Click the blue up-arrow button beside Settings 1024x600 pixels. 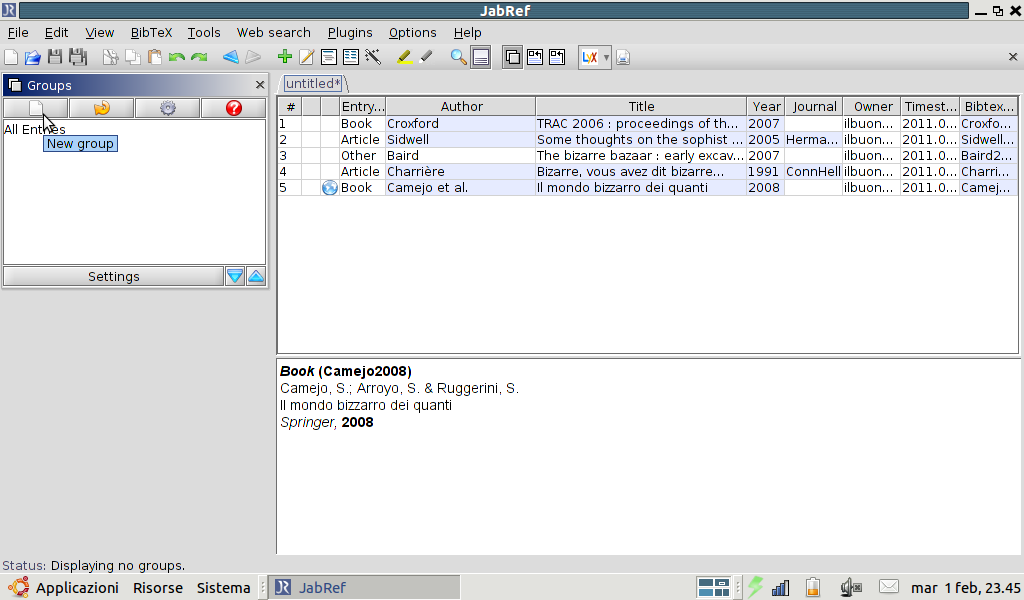[256, 276]
